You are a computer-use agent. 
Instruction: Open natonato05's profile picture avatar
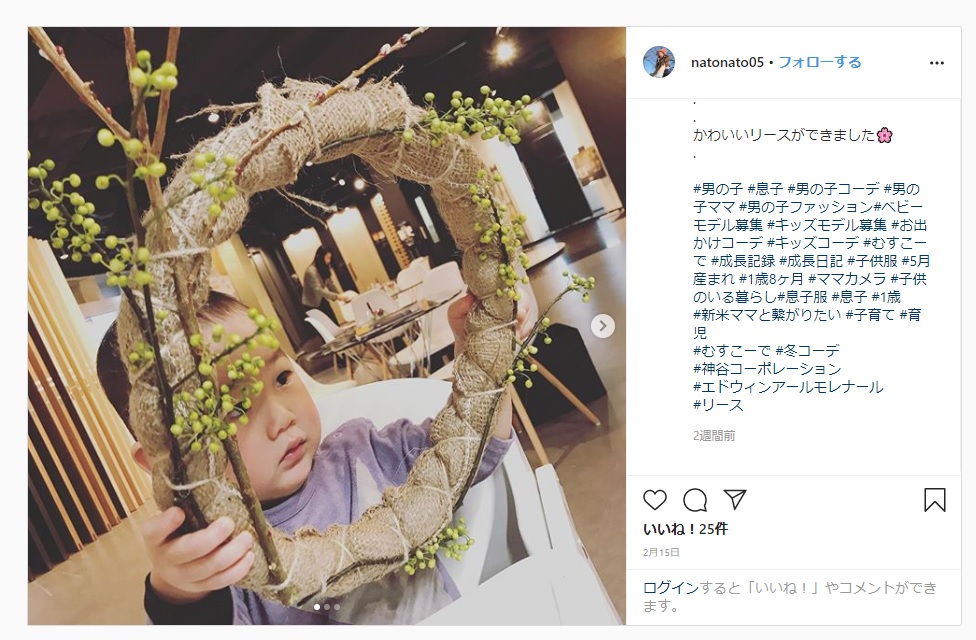(659, 62)
